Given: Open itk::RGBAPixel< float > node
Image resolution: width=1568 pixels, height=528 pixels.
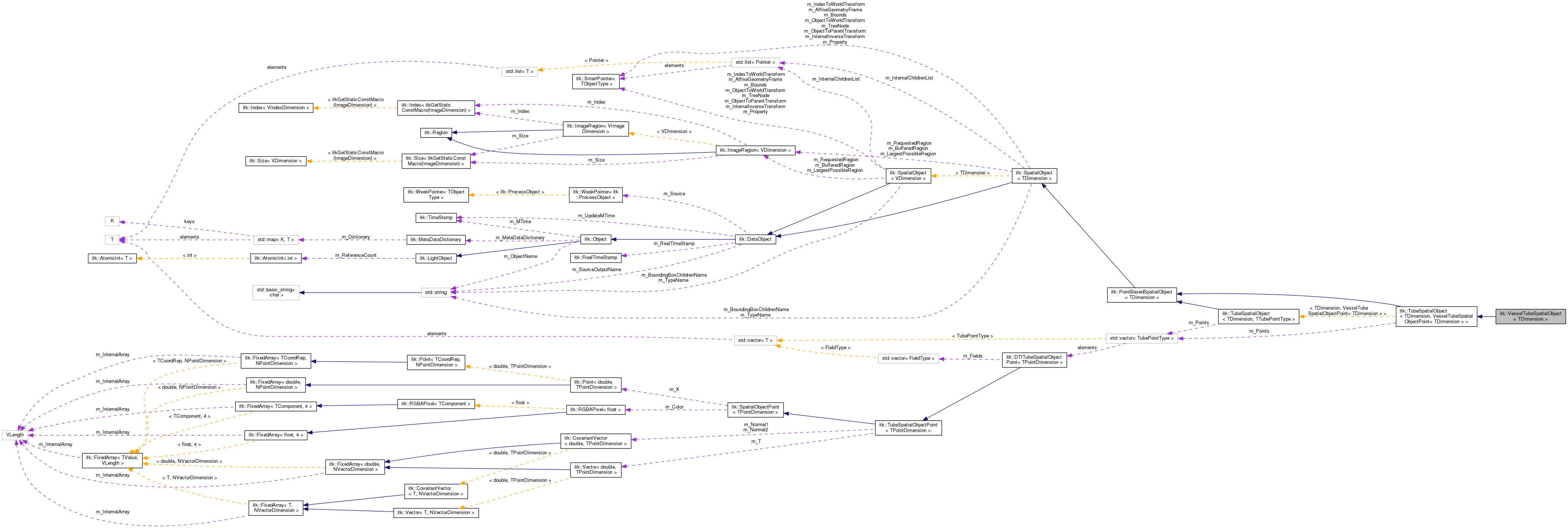Looking at the screenshot, I should (x=595, y=410).
